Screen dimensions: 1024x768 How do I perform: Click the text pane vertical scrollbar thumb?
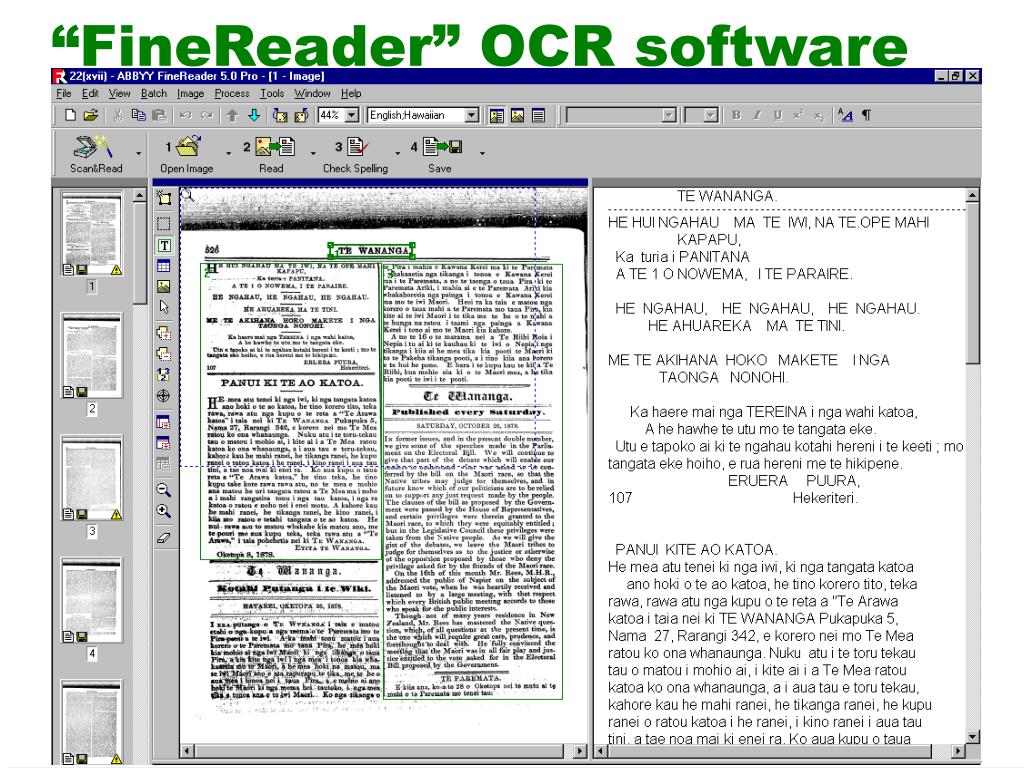972,283
